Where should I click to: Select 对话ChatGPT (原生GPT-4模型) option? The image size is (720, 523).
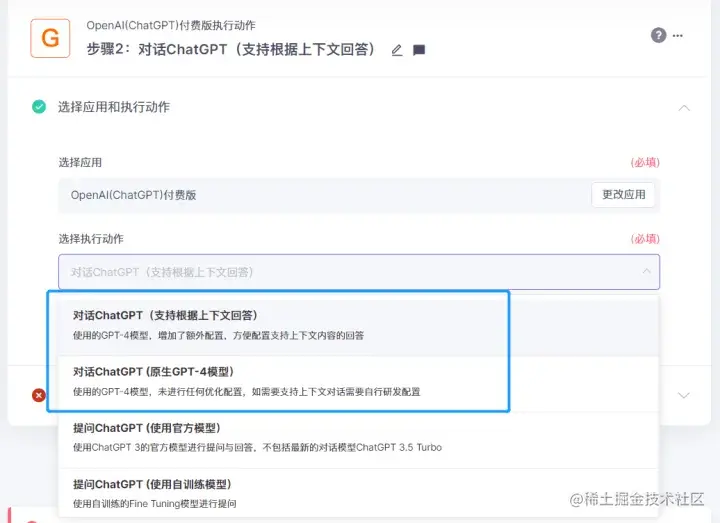[359, 382]
